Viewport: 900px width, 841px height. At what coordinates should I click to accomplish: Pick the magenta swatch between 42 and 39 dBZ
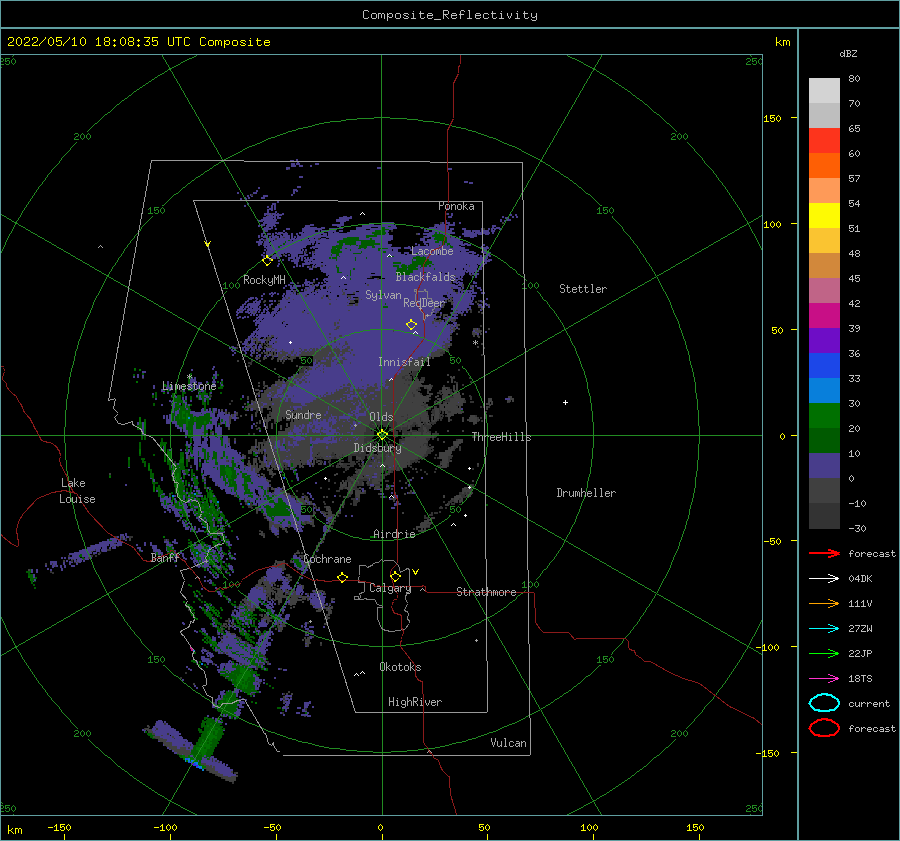point(824,316)
